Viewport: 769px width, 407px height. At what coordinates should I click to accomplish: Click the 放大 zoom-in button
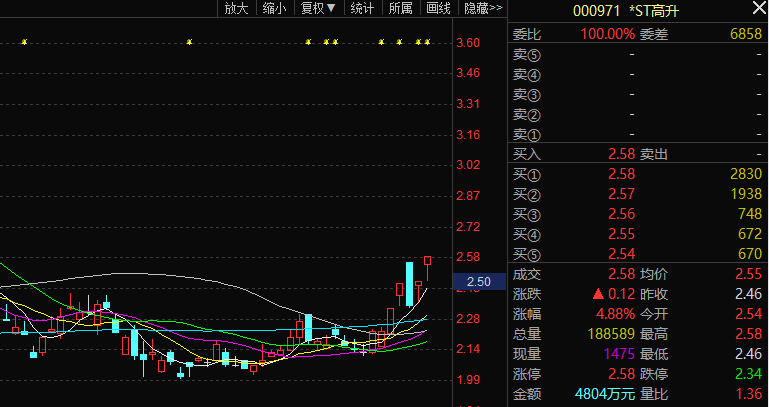pyautogui.click(x=236, y=8)
